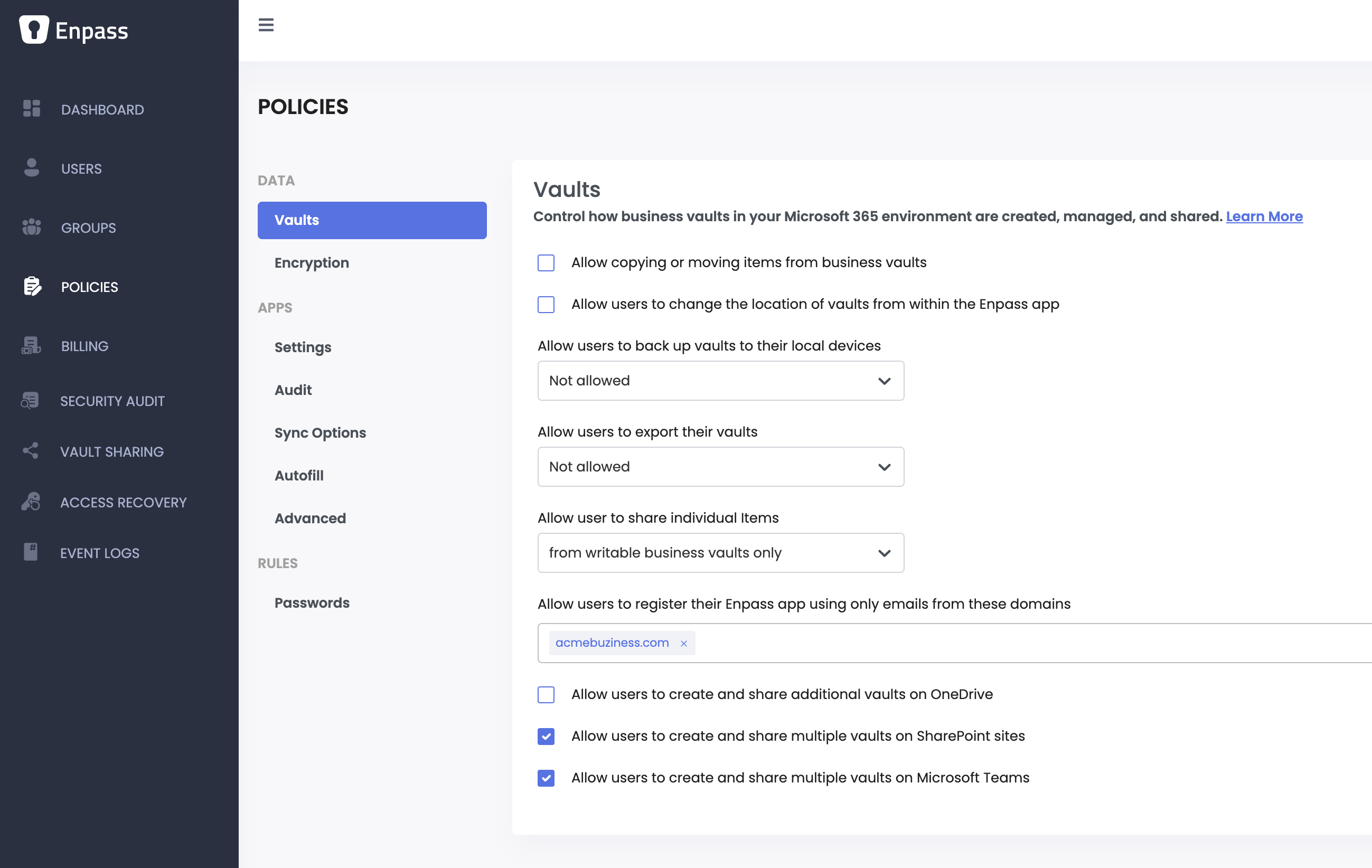
Task: Enable copying or moving items from business vaults
Action: coord(546,262)
